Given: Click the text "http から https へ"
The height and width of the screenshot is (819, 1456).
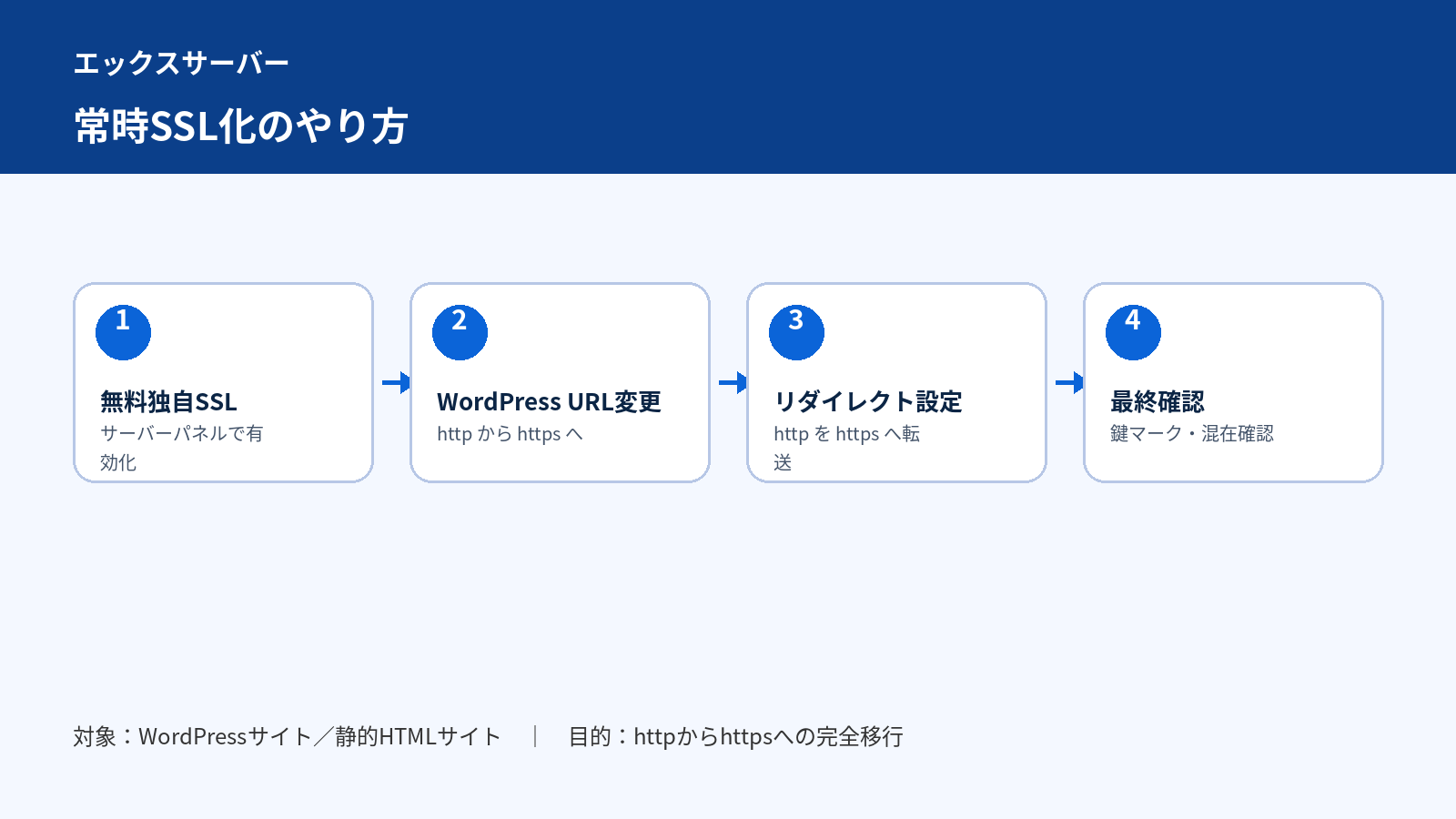Looking at the screenshot, I should (510, 434).
